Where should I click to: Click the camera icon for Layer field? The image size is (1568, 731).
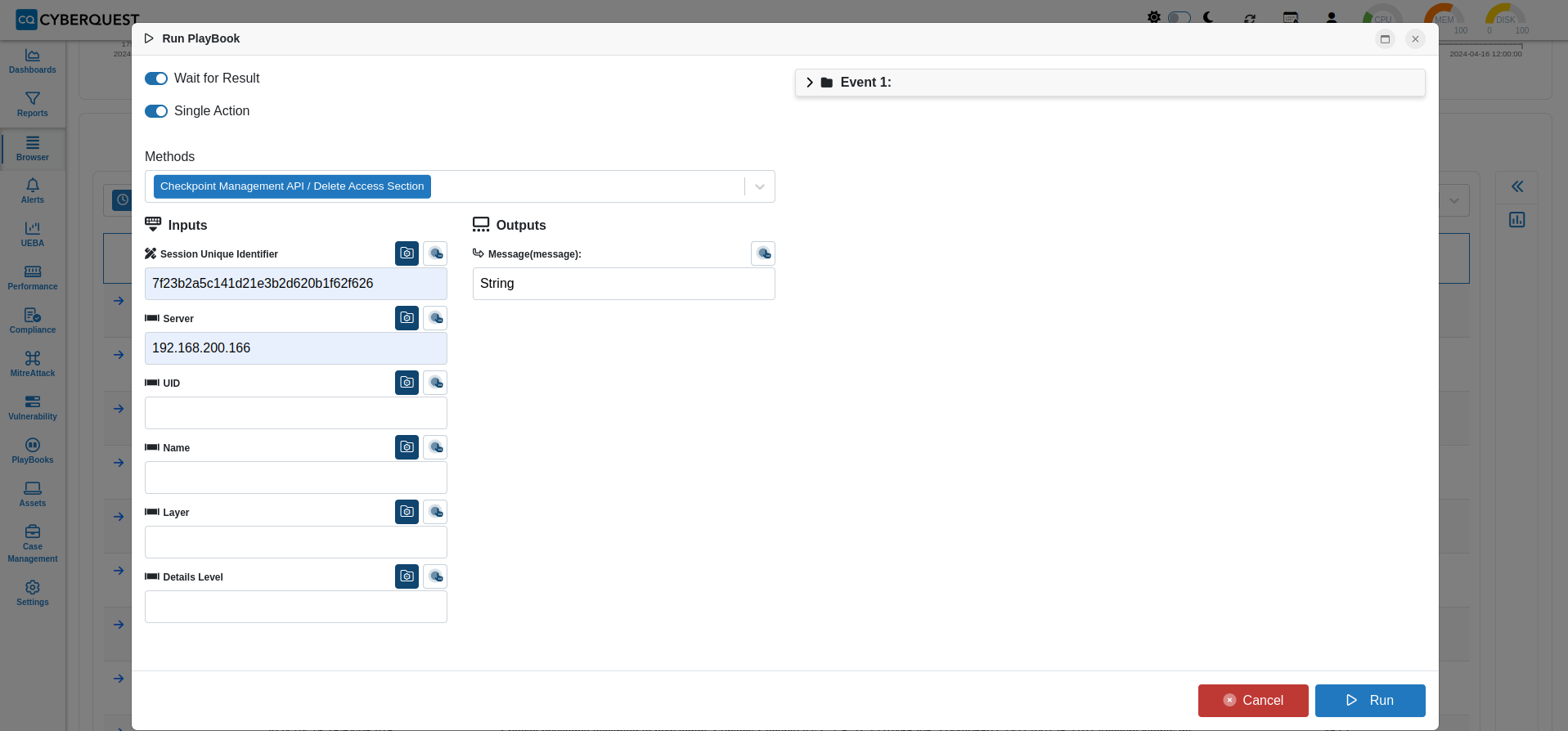(x=407, y=512)
